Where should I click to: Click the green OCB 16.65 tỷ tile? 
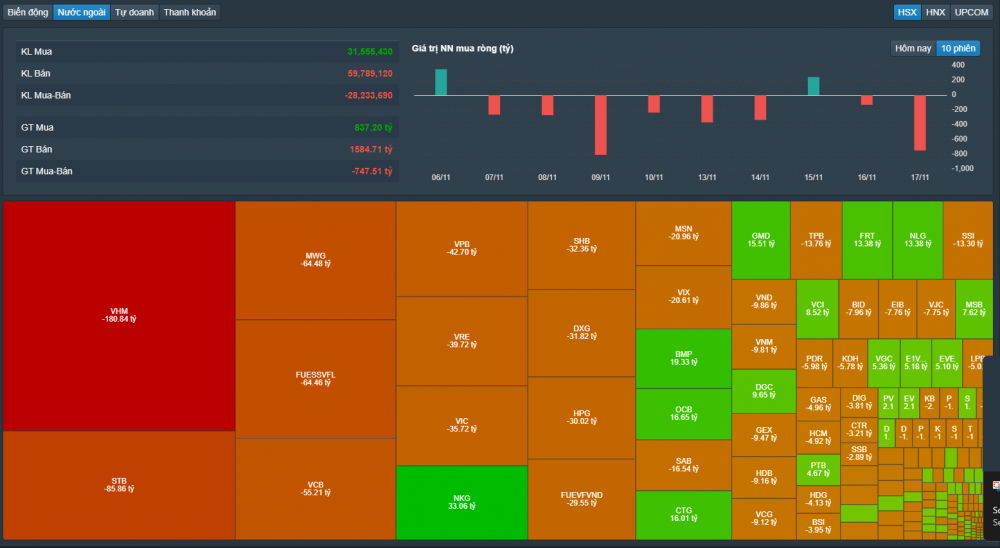pos(684,414)
